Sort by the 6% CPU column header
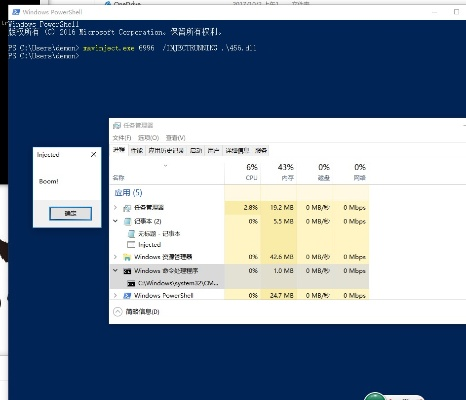Image resolution: width=466 pixels, height=400 pixels. (243, 172)
